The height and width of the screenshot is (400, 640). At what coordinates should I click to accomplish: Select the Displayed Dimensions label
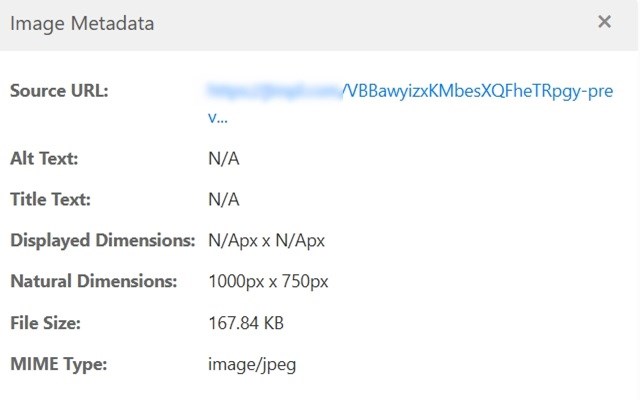click(x=102, y=241)
